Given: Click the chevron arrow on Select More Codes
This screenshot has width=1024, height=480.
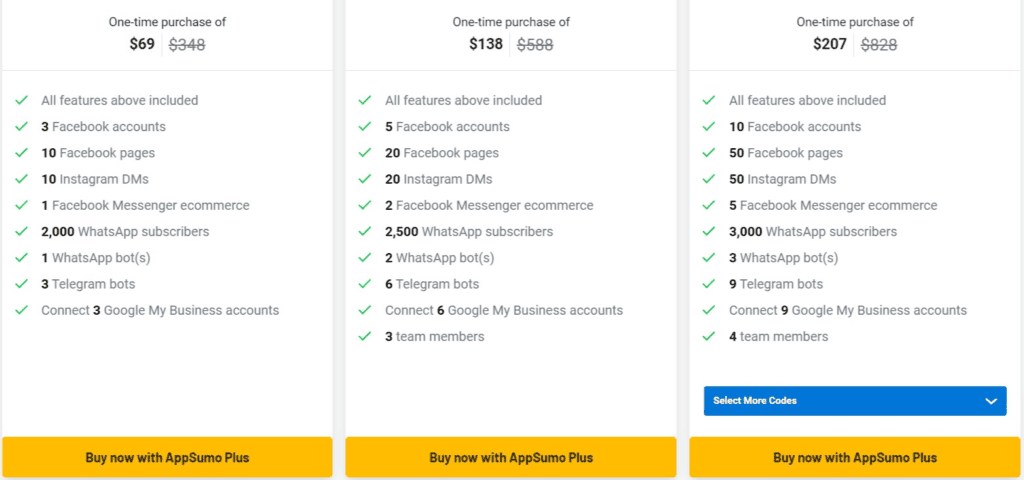Looking at the screenshot, I should click(x=991, y=401).
